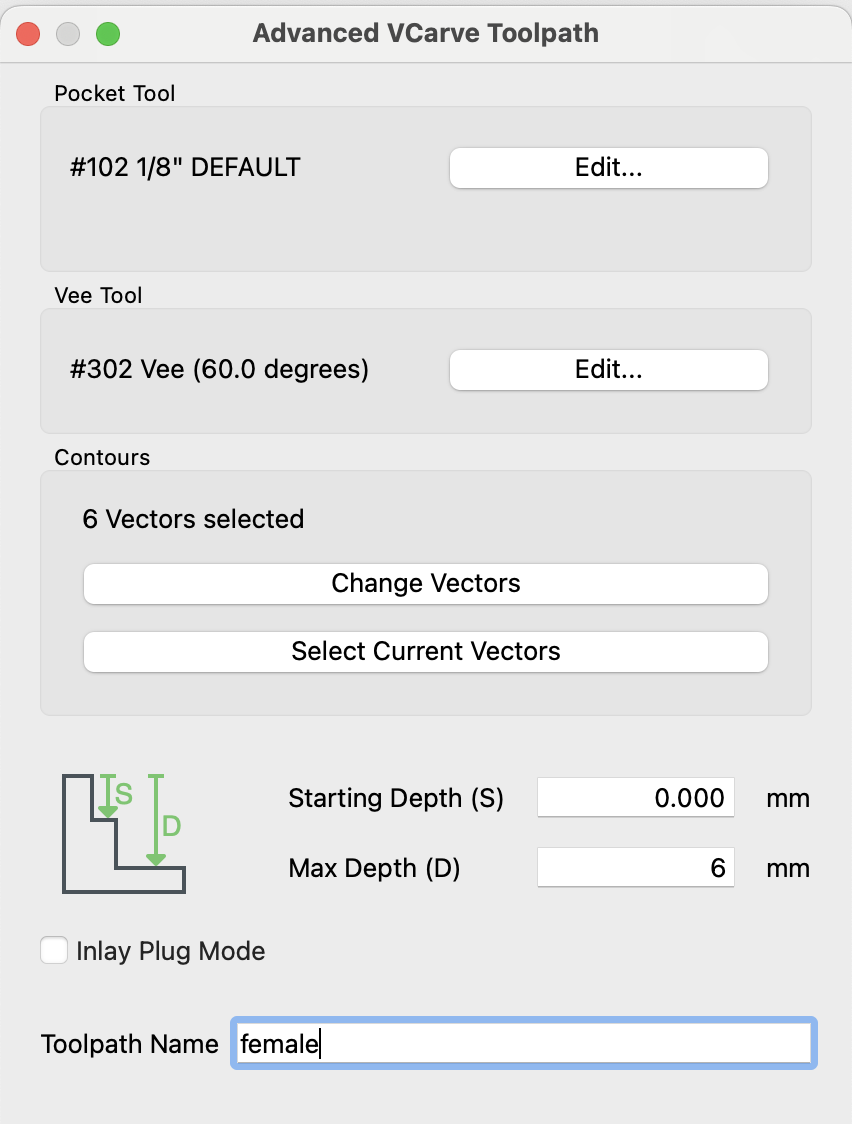Screen dimensions: 852x1124
Task: Close the Advanced VCarve Toolpath window
Action: point(28,33)
